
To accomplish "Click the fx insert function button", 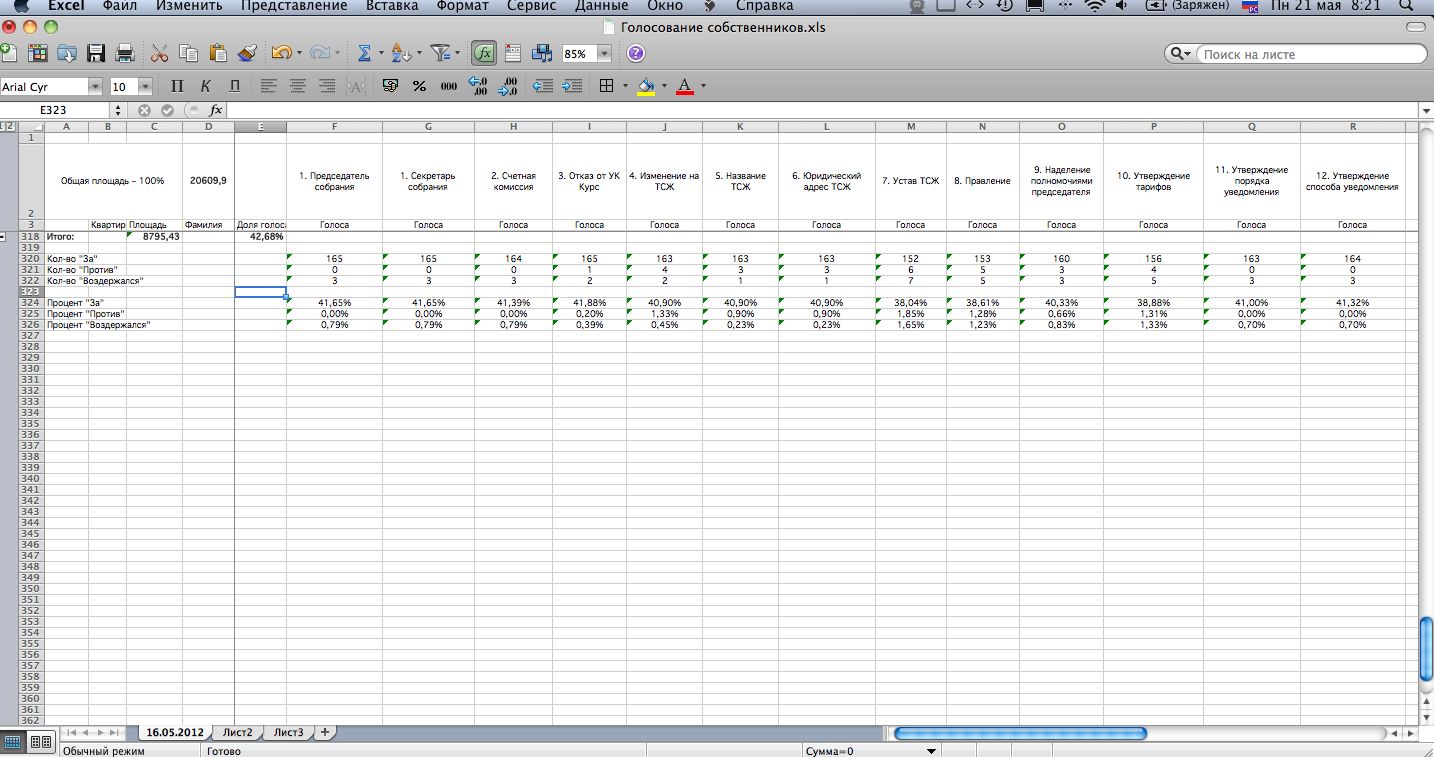I will pos(216,110).
